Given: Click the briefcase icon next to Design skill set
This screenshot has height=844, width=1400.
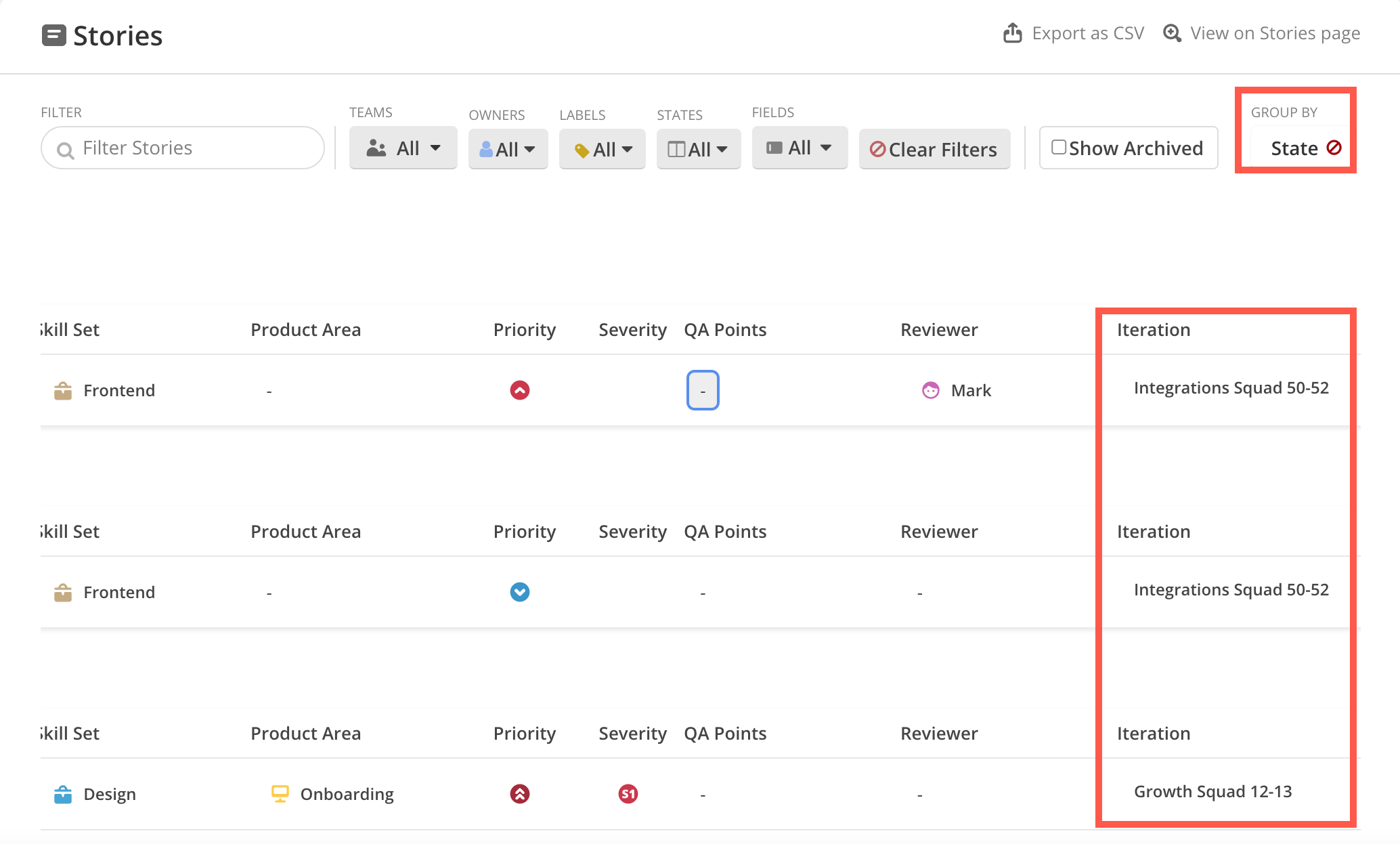Looking at the screenshot, I should tap(63, 793).
